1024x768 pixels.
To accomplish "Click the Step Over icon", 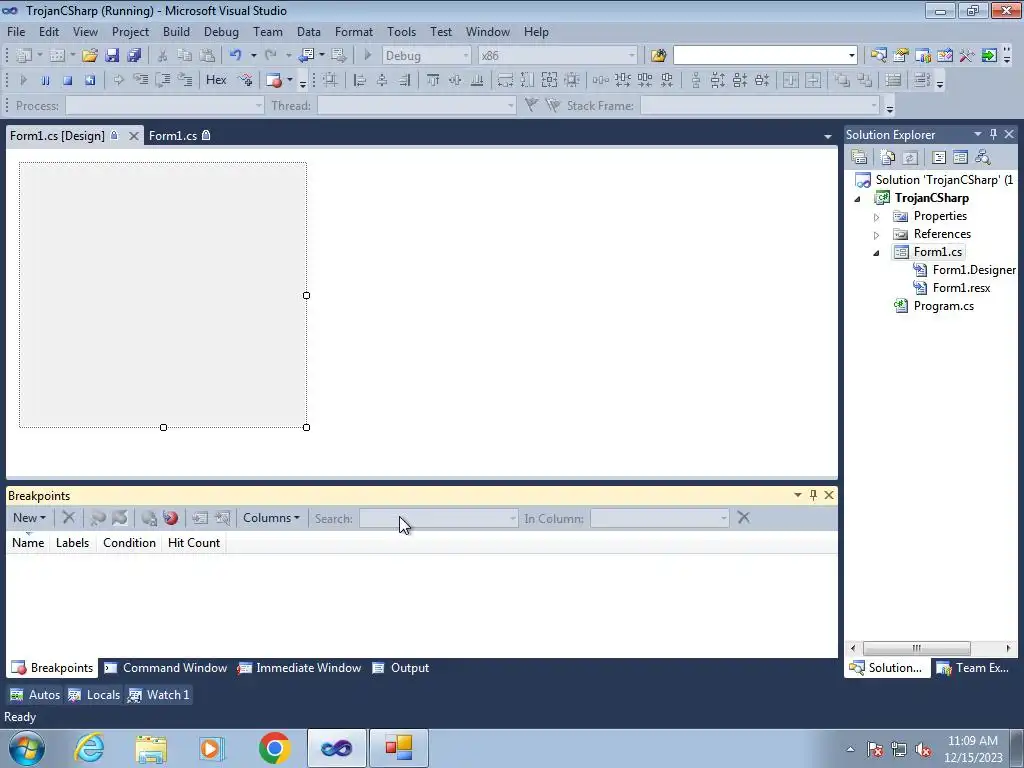I will [163, 80].
